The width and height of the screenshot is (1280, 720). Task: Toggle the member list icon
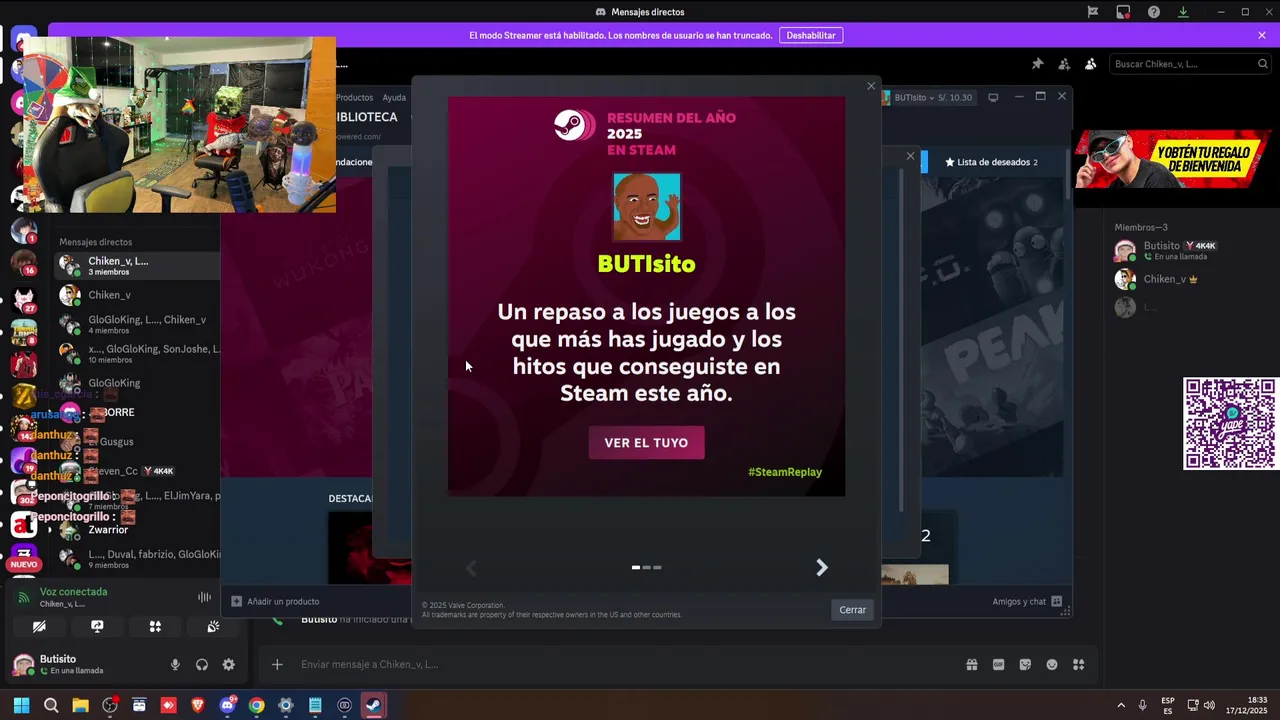pyautogui.click(x=1090, y=64)
